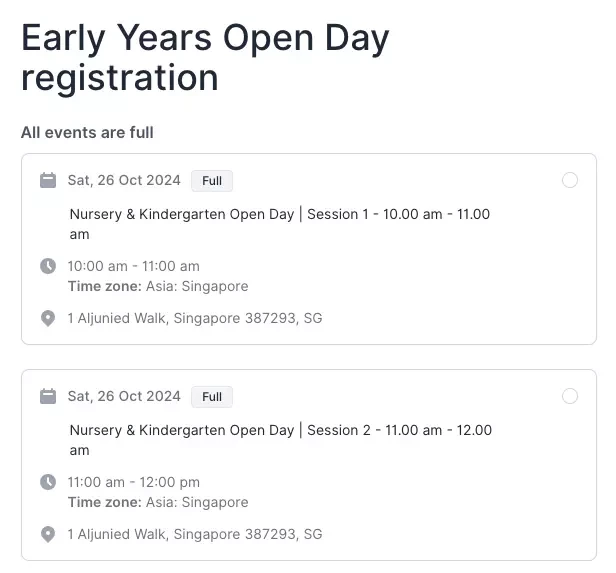
Task: Select the Session 2 radio button
Action: pyautogui.click(x=570, y=396)
